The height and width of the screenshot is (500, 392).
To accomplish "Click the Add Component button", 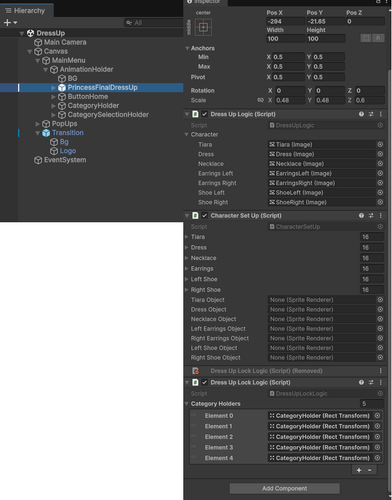I will click(x=285, y=488).
